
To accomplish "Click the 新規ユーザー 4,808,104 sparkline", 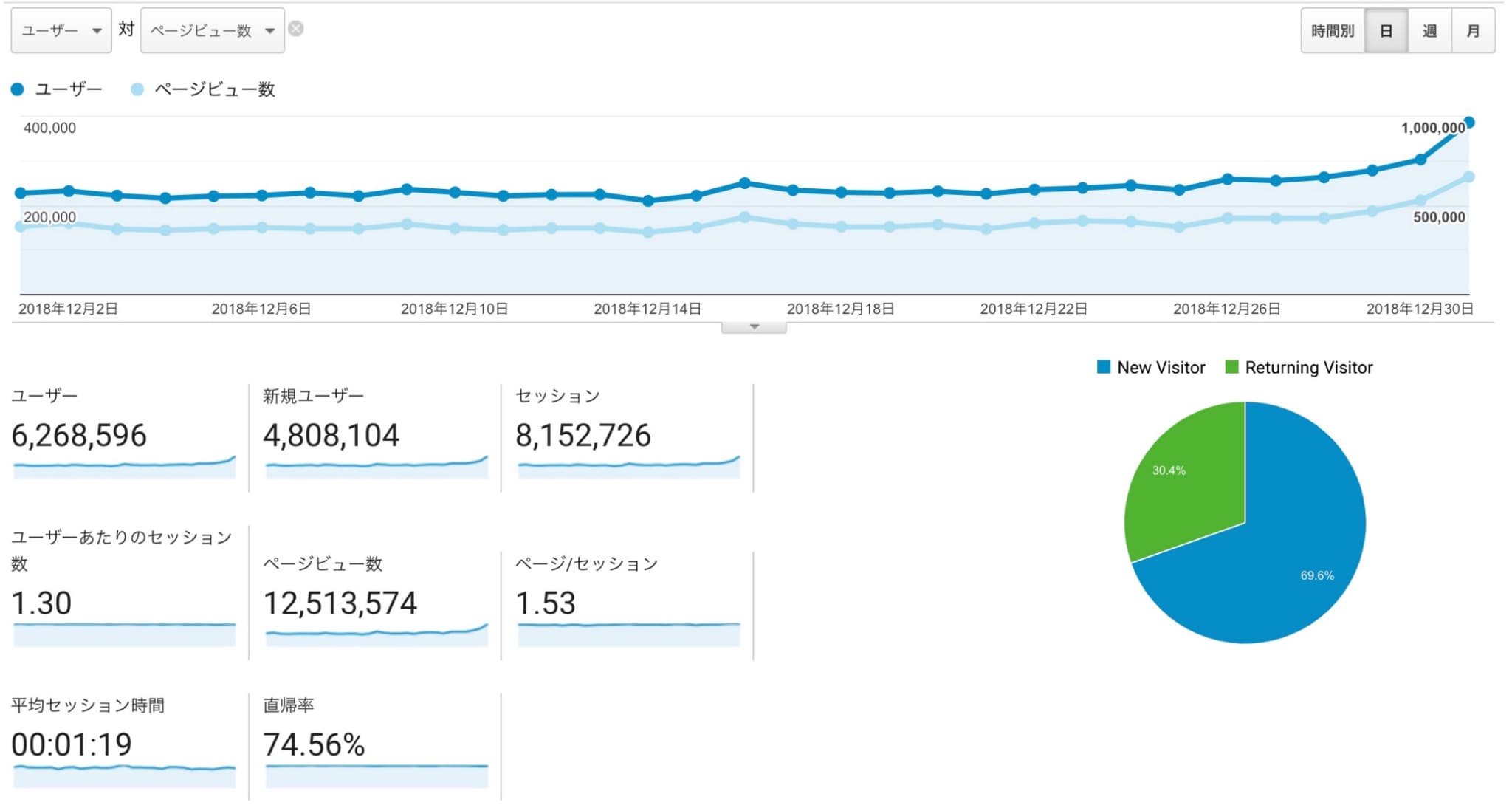I will 377,467.
